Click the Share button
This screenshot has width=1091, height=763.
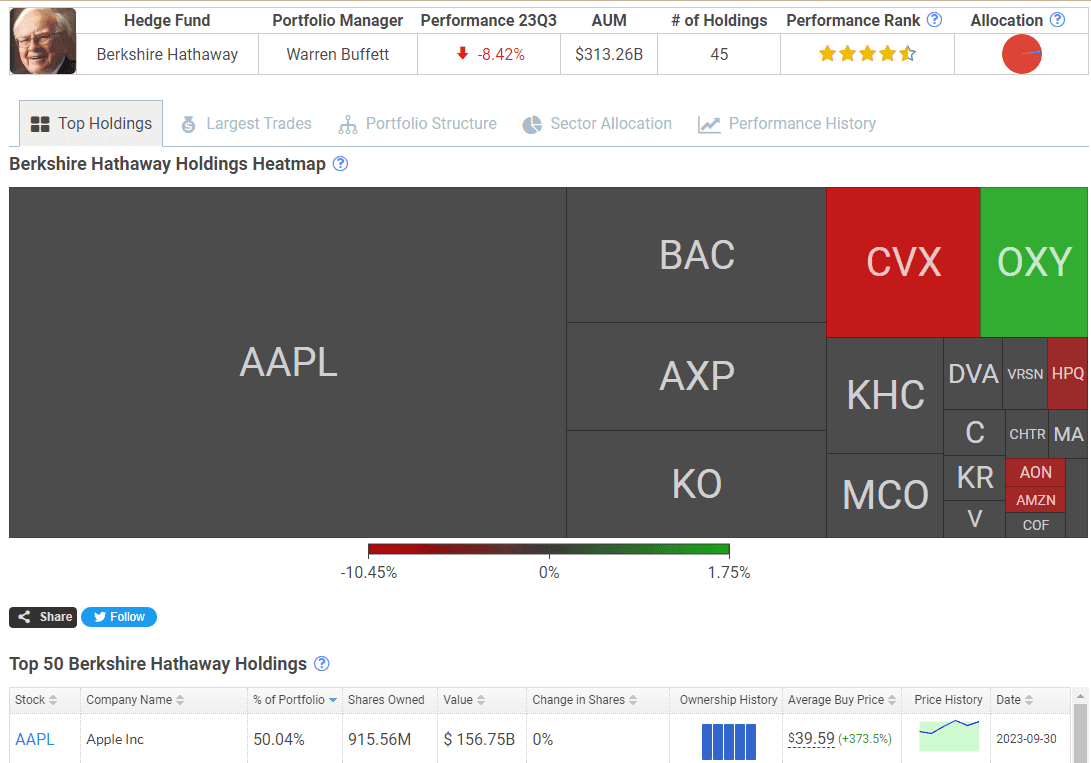pyautogui.click(x=43, y=617)
